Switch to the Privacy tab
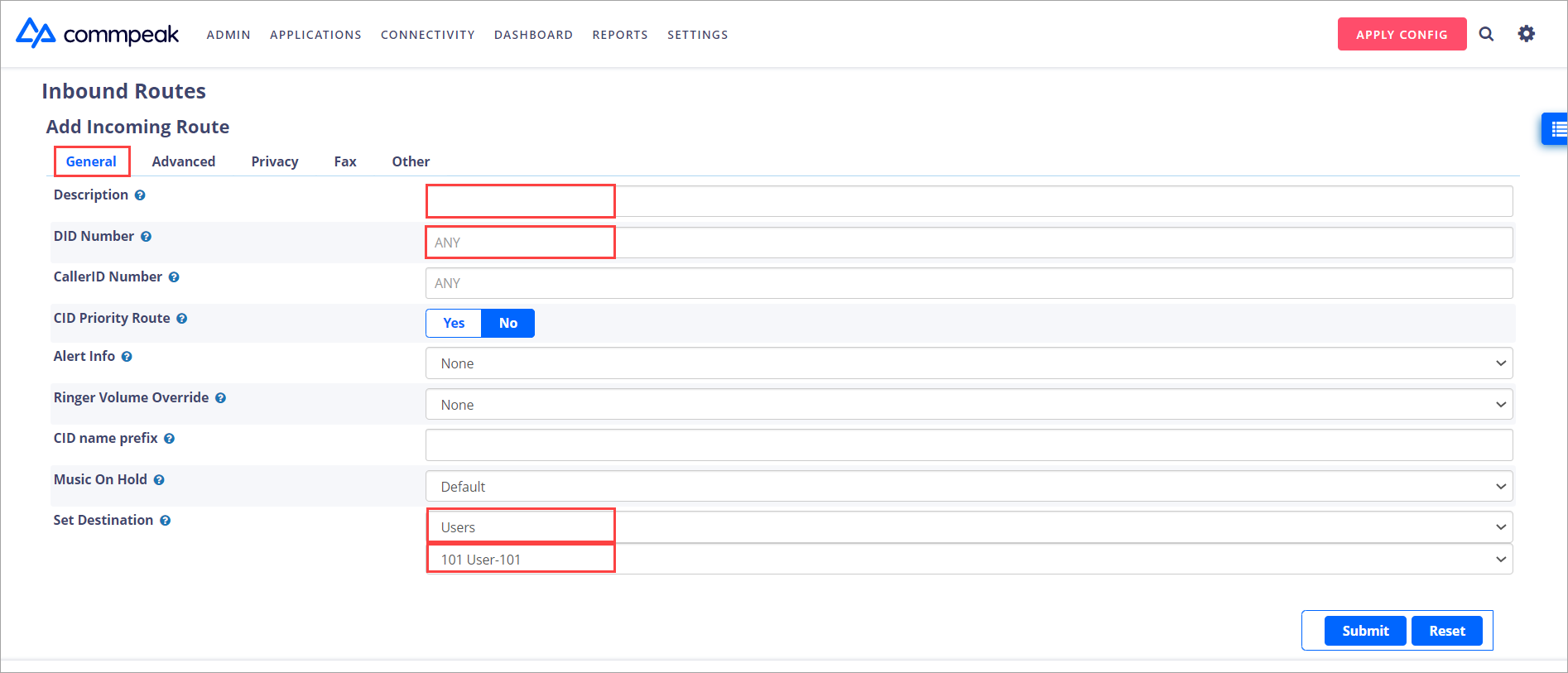This screenshot has height=673, width=1568. (275, 161)
